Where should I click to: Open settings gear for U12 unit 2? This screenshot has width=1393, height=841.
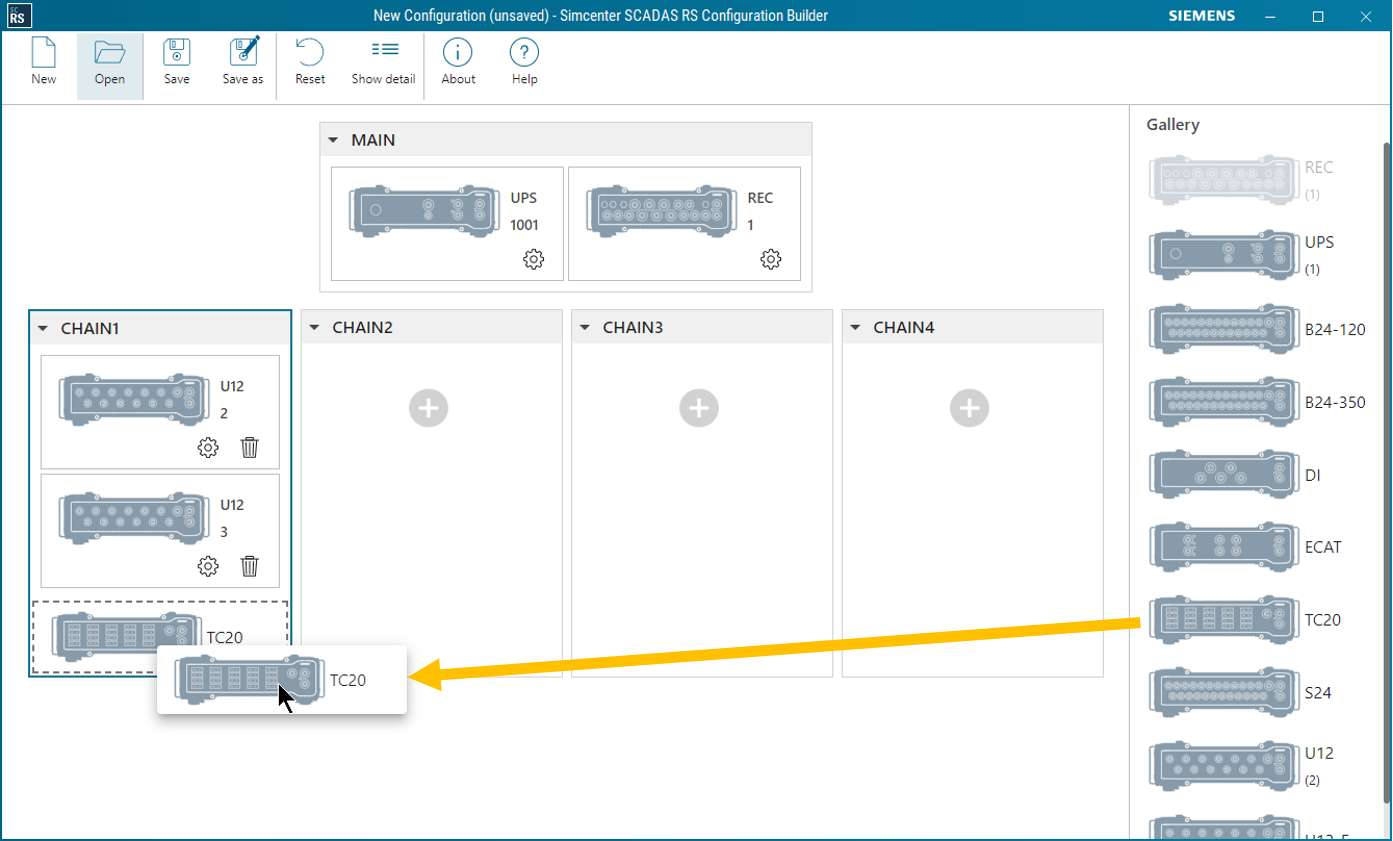[x=208, y=448]
